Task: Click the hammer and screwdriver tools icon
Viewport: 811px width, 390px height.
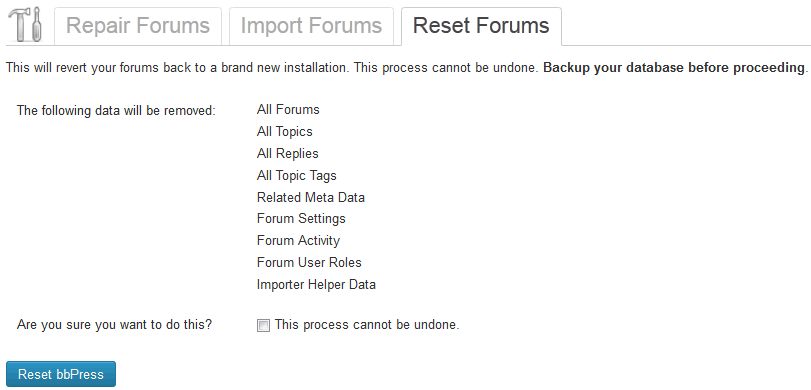Action: pos(24,25)
